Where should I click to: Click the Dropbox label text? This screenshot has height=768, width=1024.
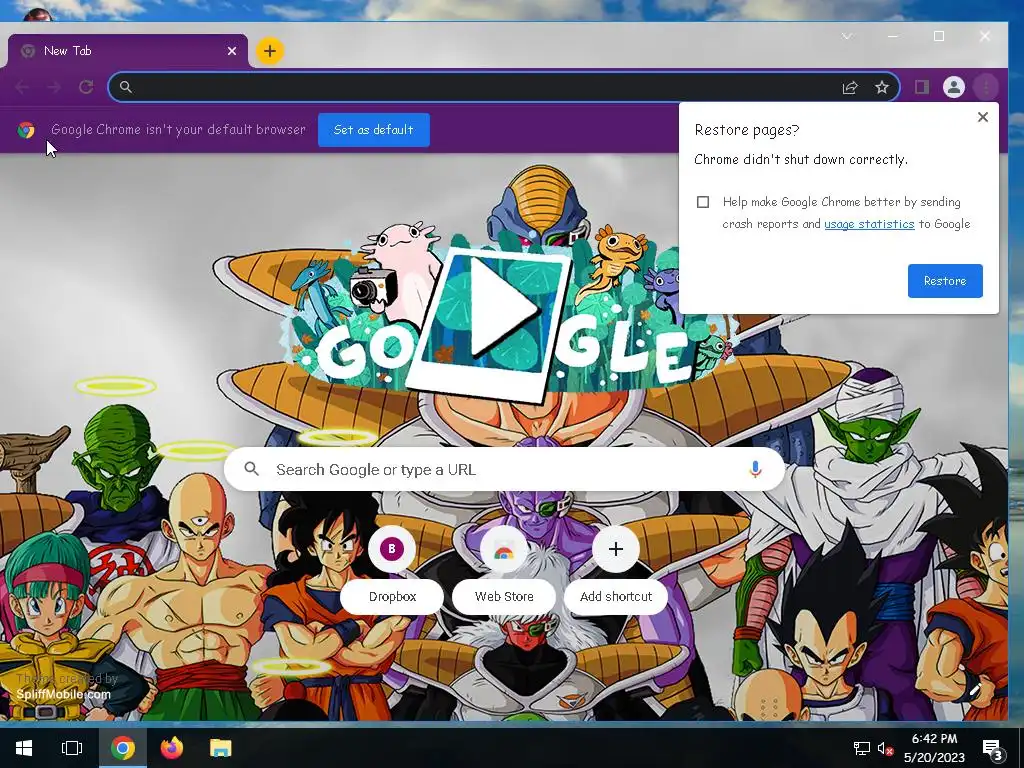(392, 596)
